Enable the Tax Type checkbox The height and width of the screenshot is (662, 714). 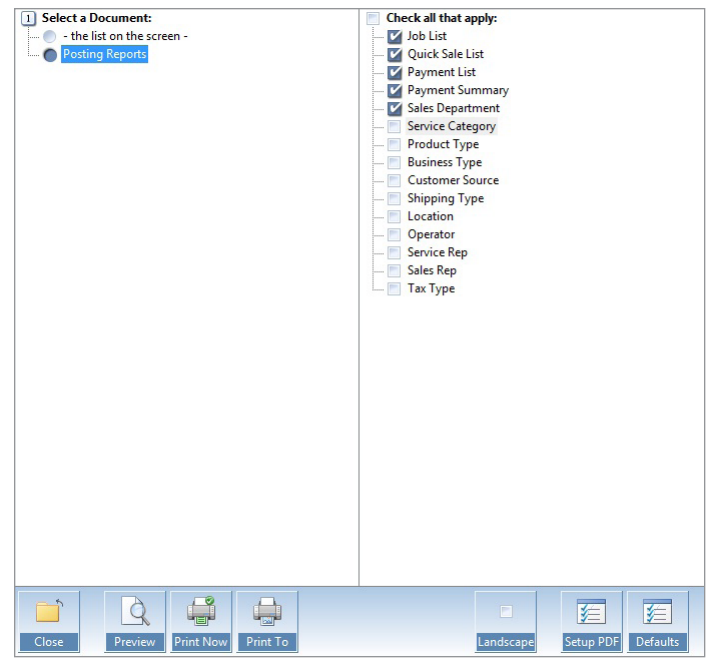[394, 289]
